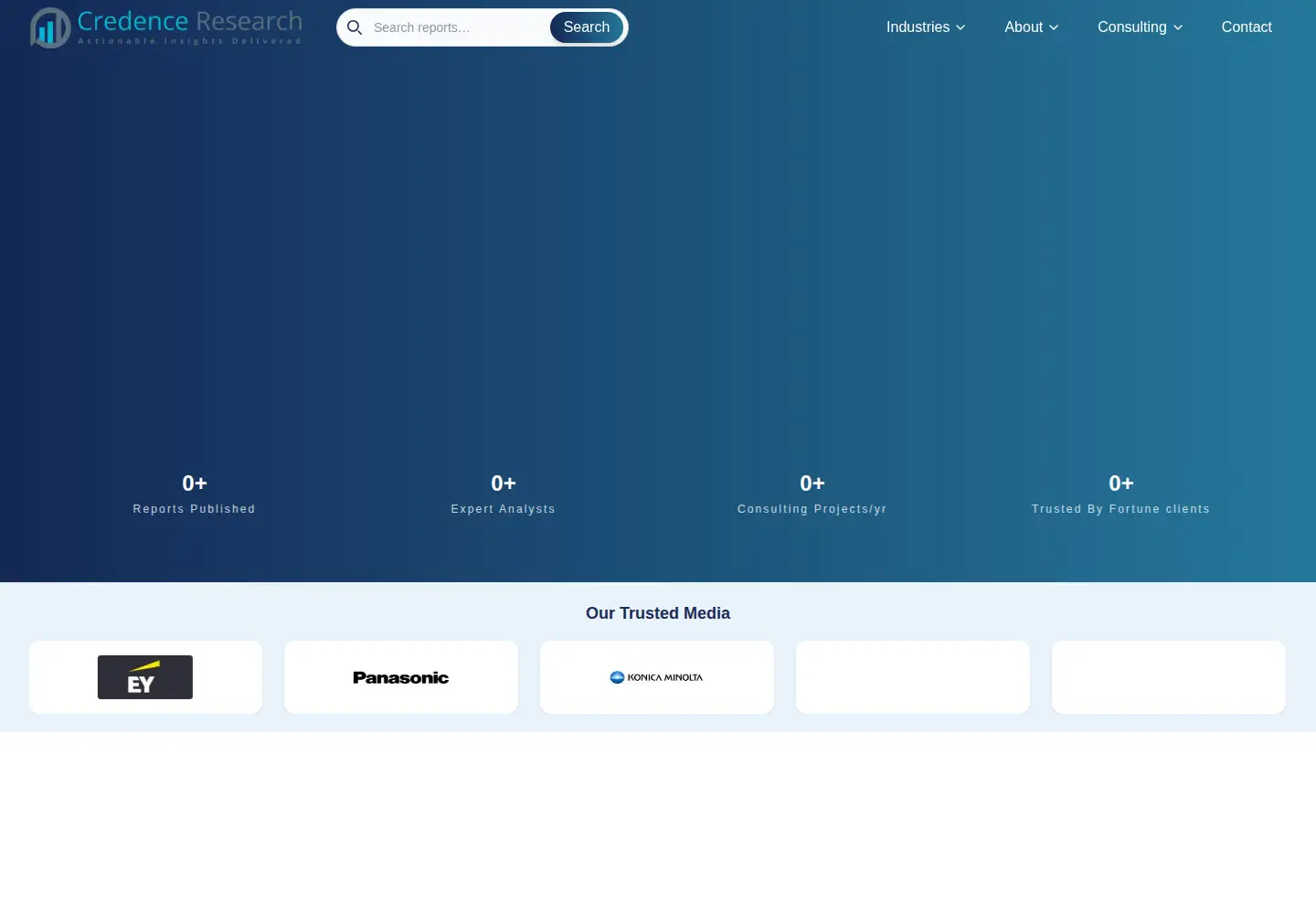Click the Consulting Projects/yr label
The height and width of the screenshot is (914, 1316).
(x=812, y=509)
